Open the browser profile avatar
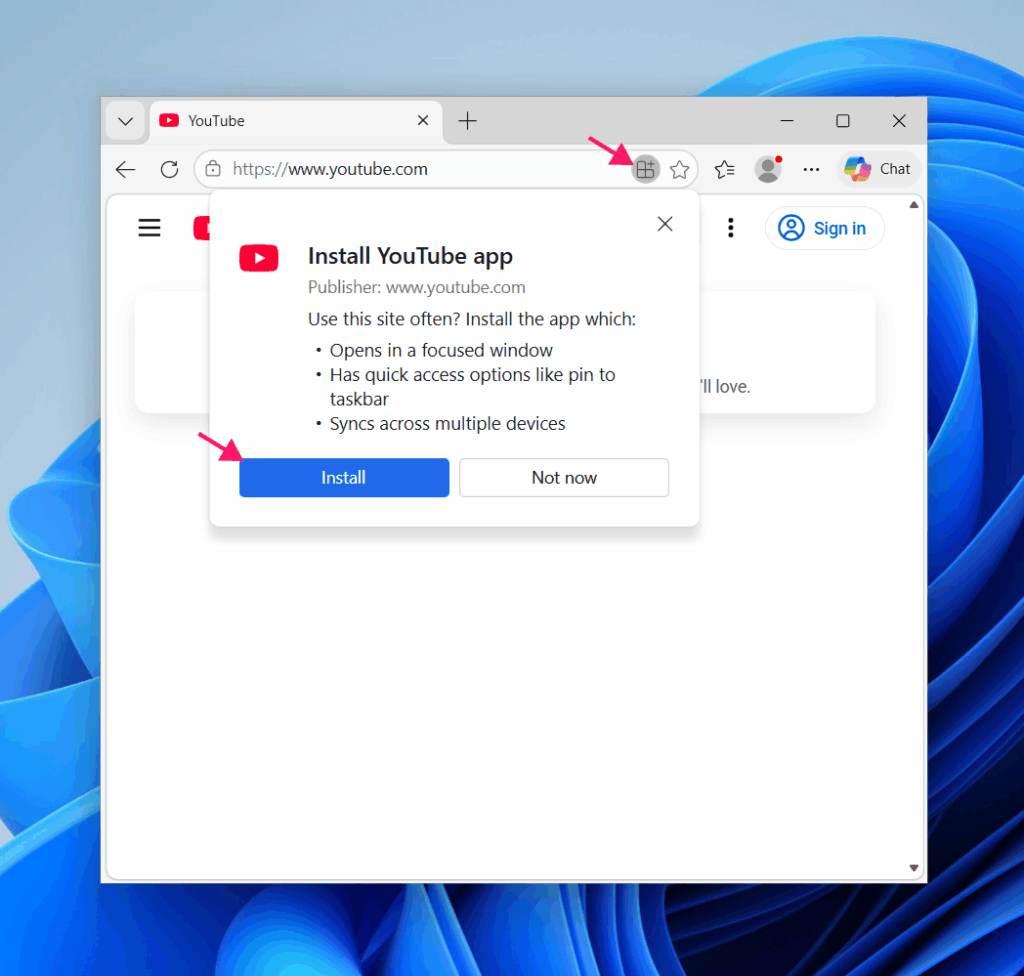The image size is (1024, 976). point(768,169)
